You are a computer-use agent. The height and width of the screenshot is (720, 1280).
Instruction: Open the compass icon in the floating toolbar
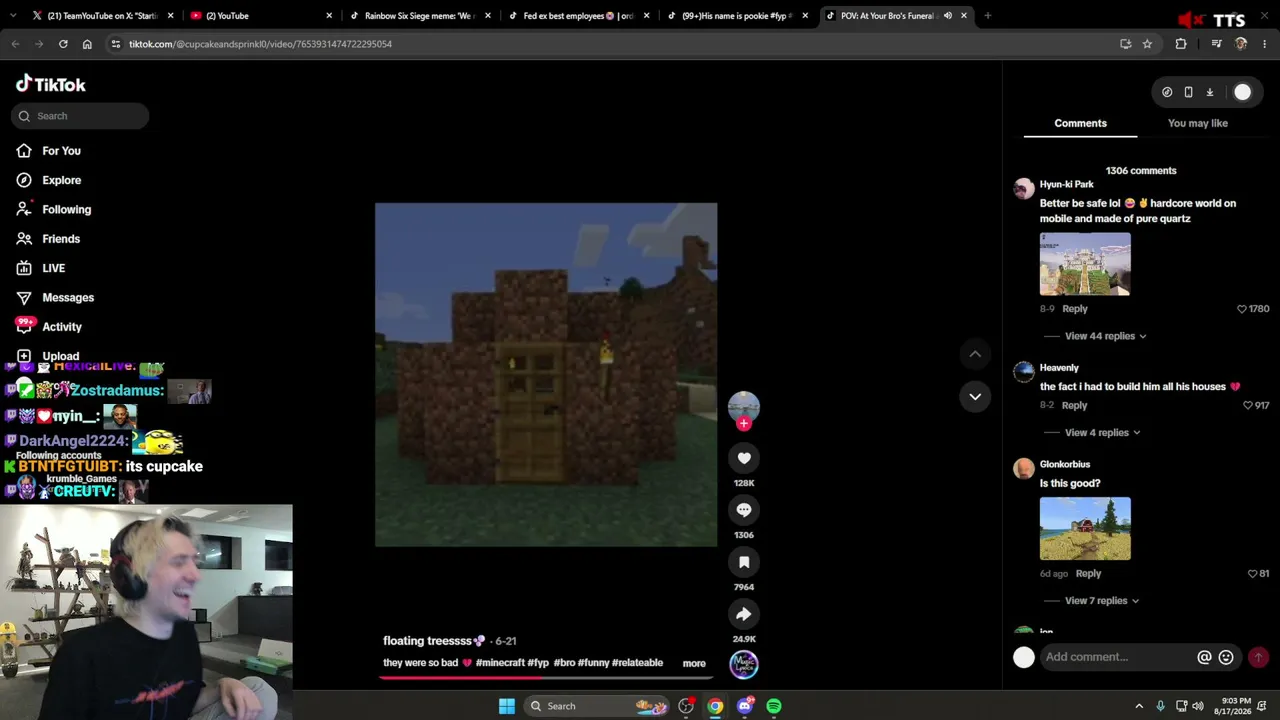1167,92
